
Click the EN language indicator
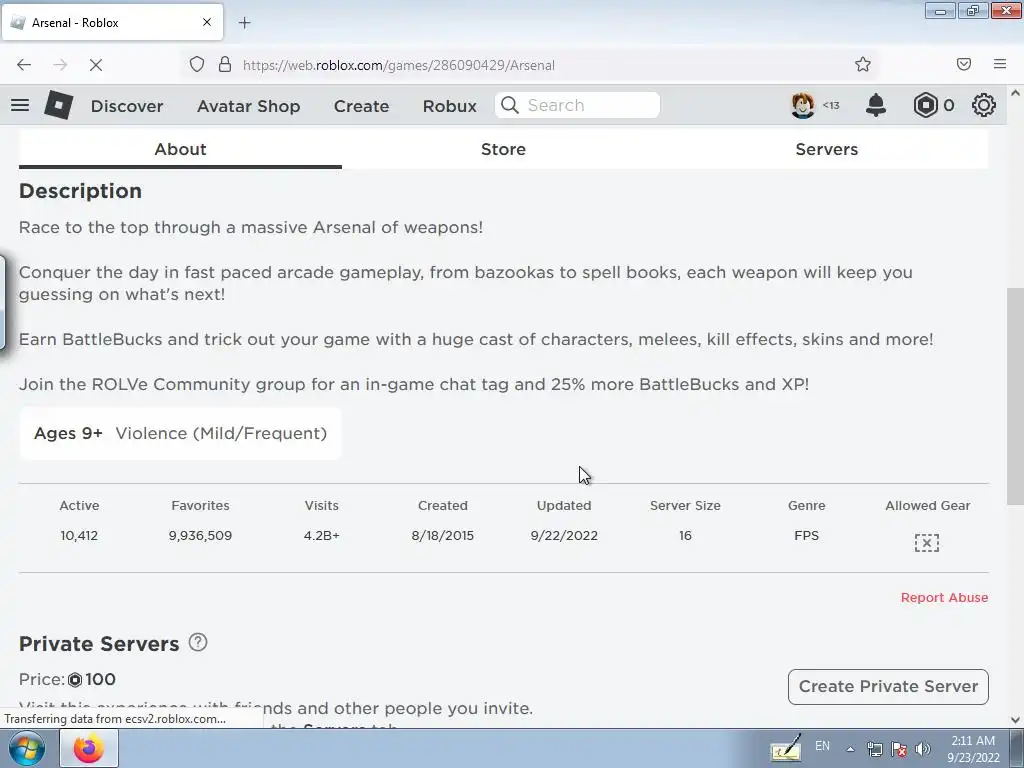pos(822,746)
